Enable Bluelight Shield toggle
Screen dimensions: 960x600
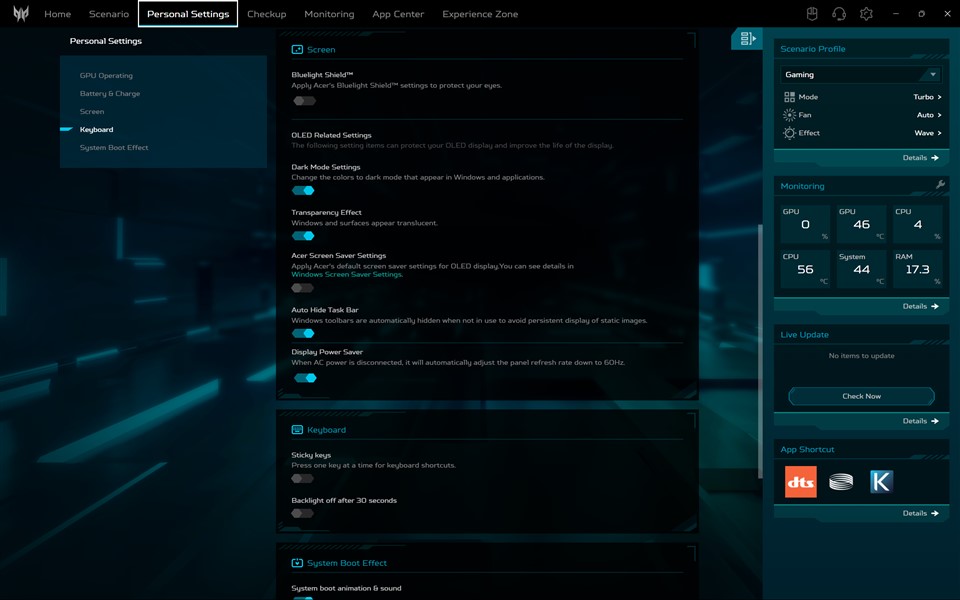point(304,101)
